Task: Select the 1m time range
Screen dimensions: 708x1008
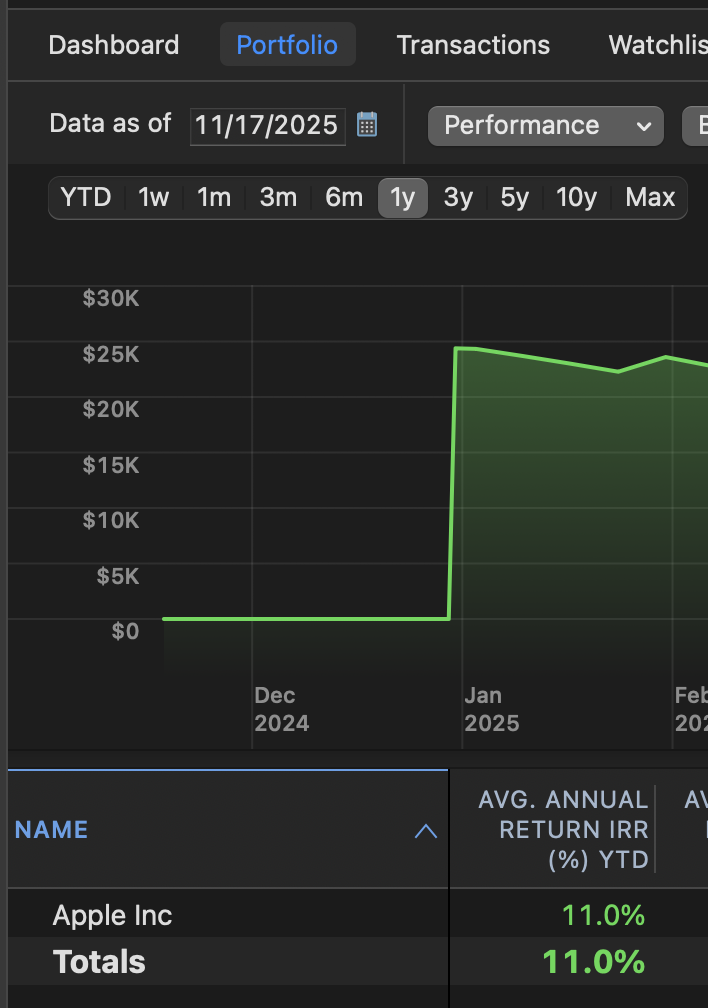Action: click(213, 197)
